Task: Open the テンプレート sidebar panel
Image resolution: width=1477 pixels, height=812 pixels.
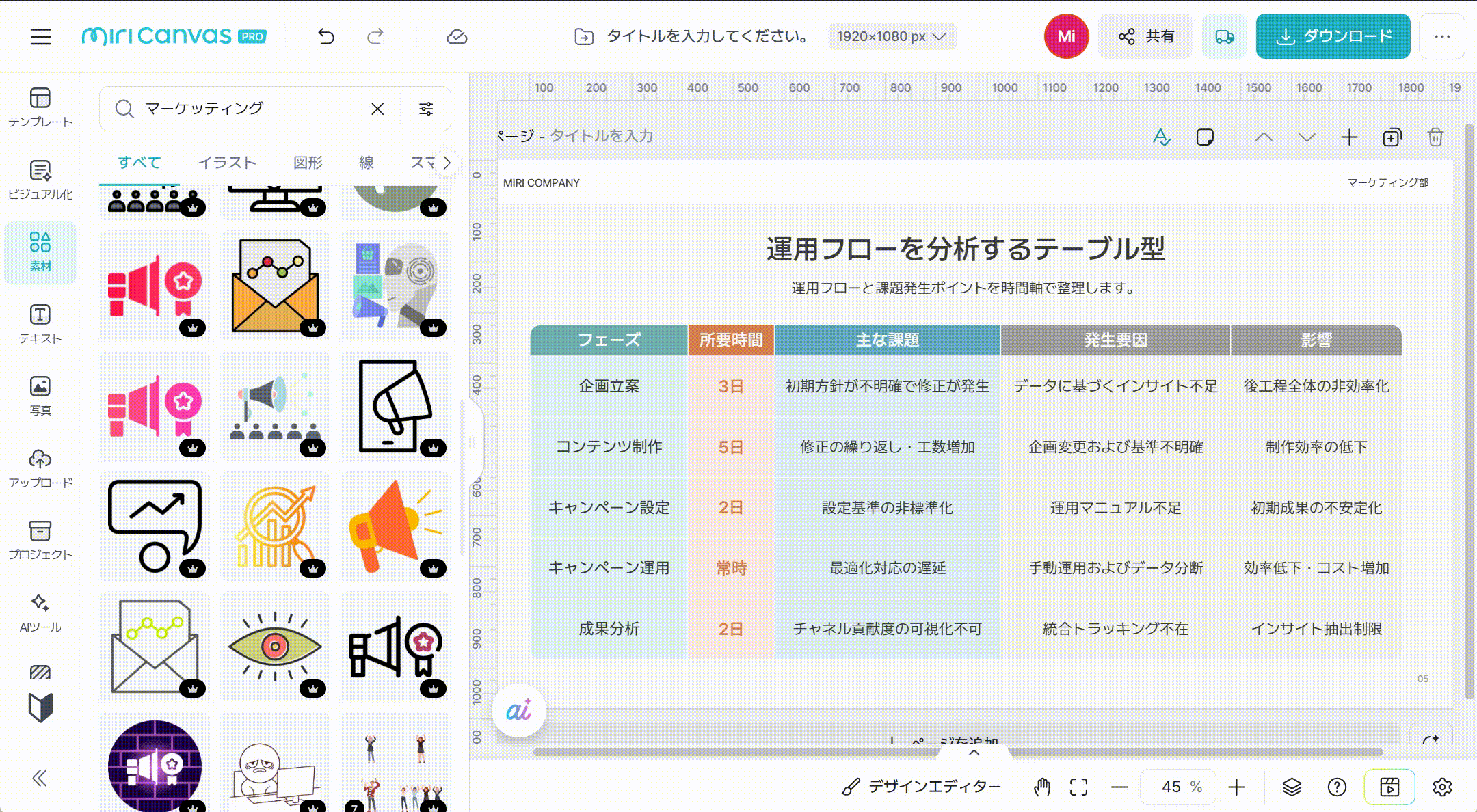Action: tap(40, 108)
